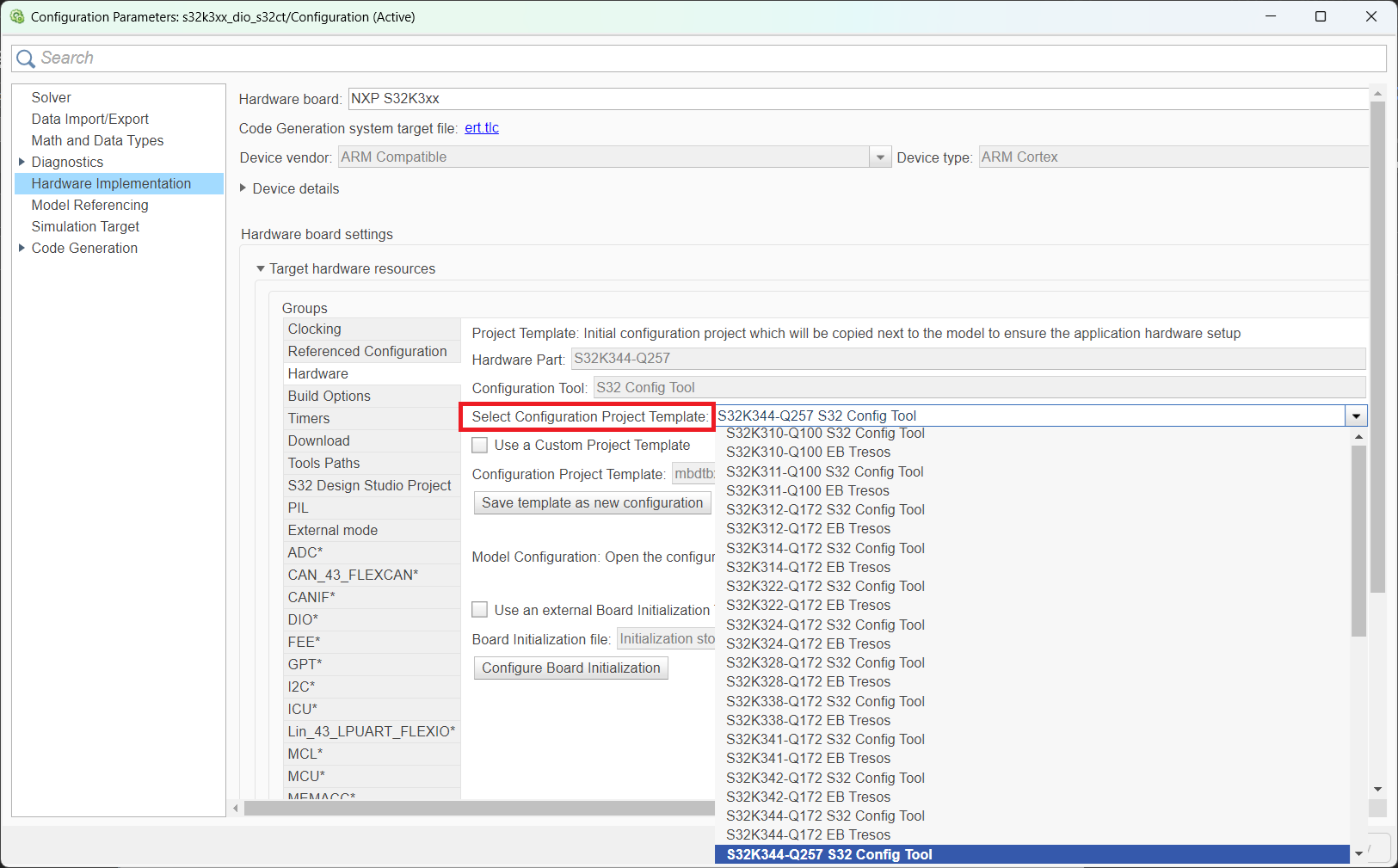Expand the Diagnostics tree category
This screenshot has width=1398, height=868.
click(21, 162)
